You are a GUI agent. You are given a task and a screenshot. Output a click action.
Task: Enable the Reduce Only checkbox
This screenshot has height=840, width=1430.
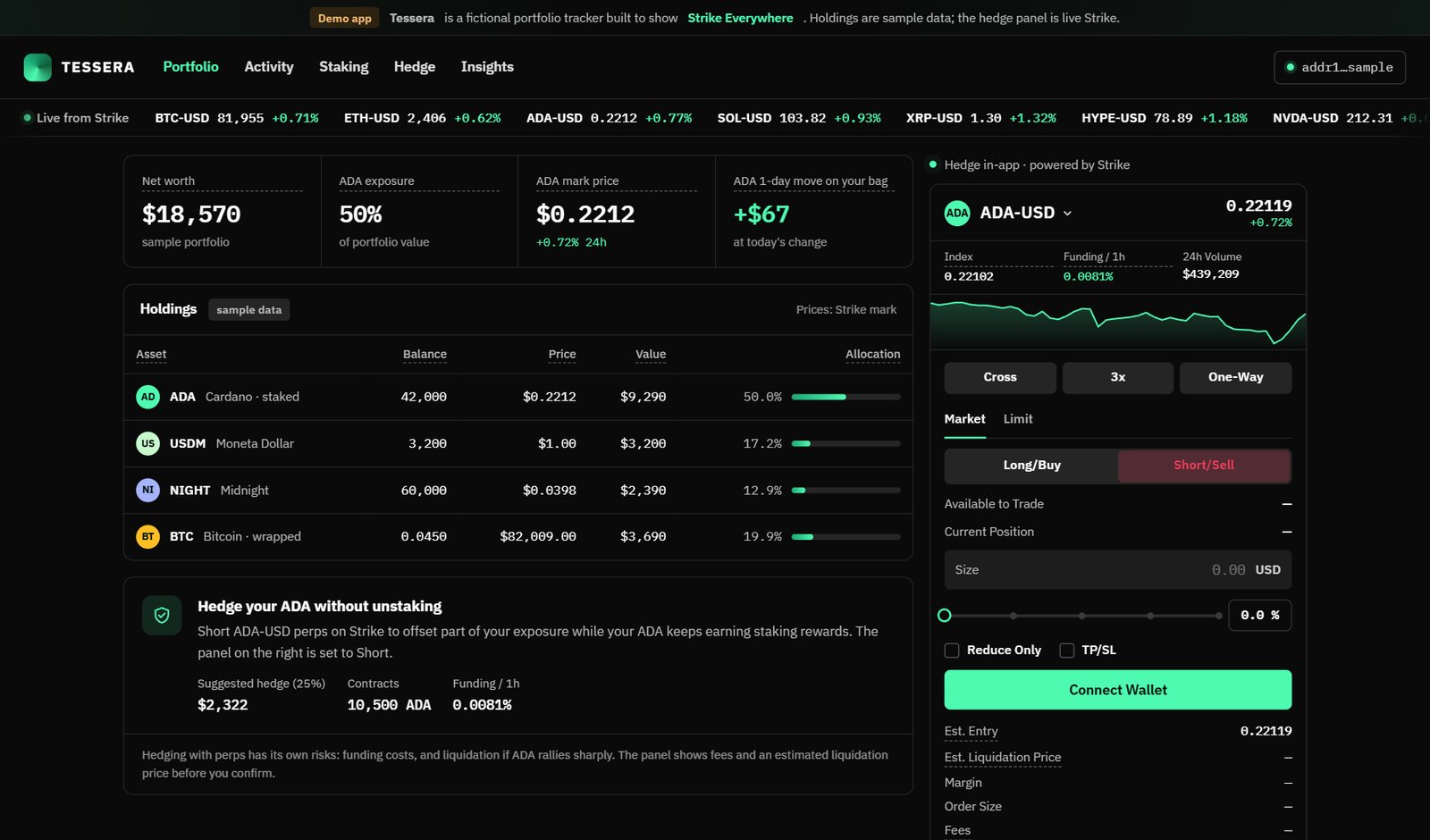952,651
